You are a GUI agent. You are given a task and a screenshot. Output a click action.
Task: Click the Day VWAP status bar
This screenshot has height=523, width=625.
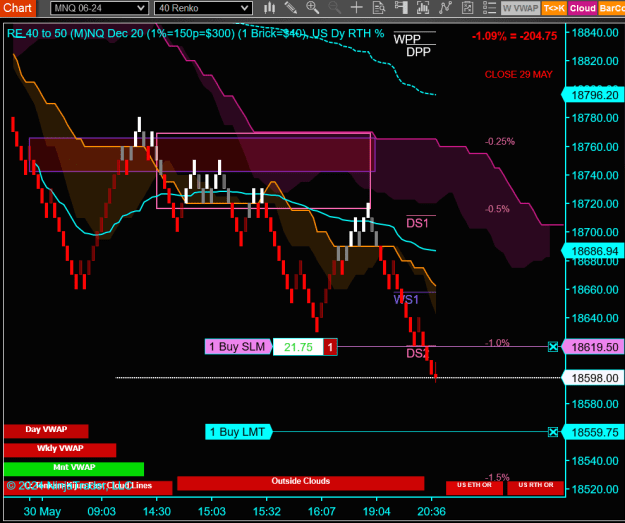[46, 431]
